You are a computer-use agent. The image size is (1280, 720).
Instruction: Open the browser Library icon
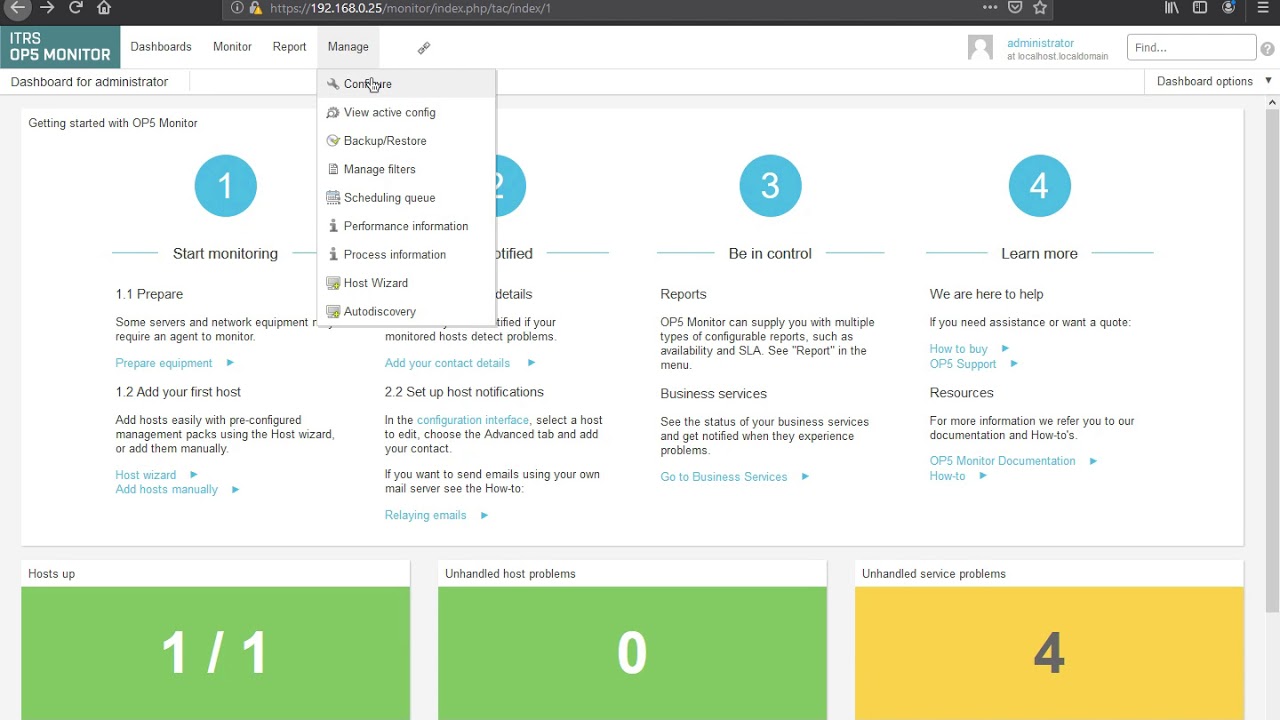1172,8
